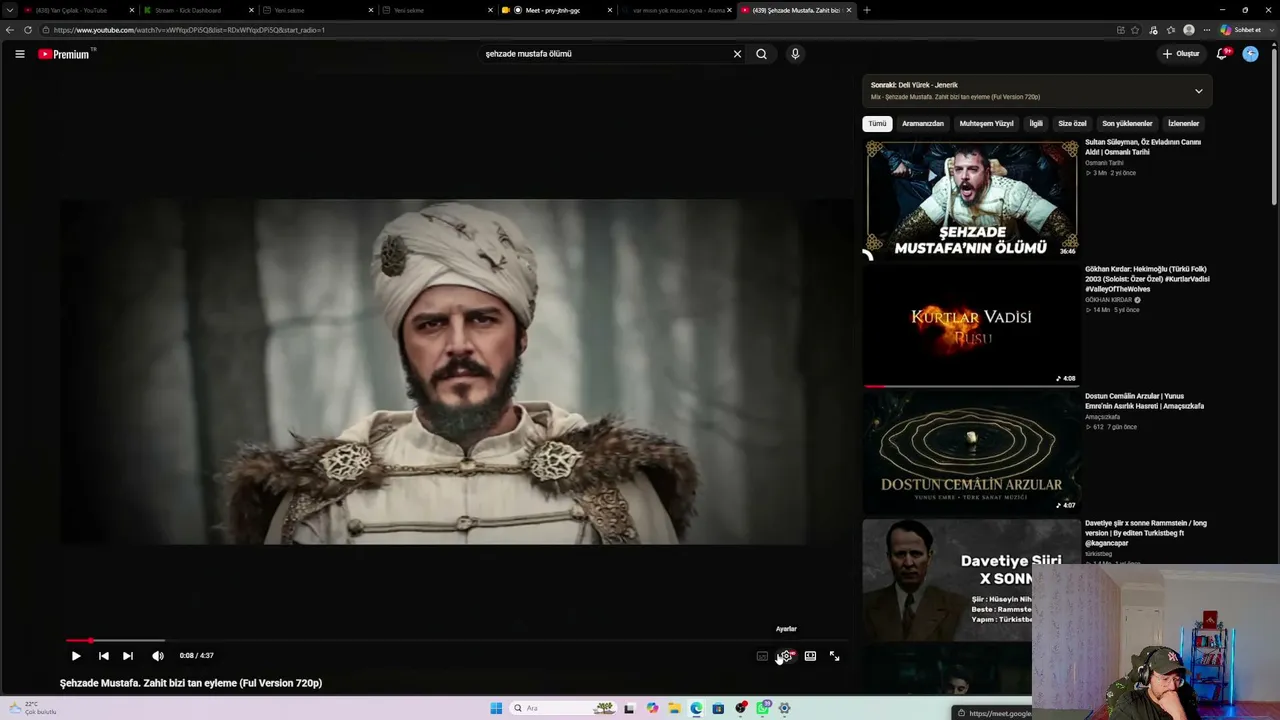
Task: Open 'Dostun Cemalin Arzular' thumbnail
Action: tap(971, 451)
